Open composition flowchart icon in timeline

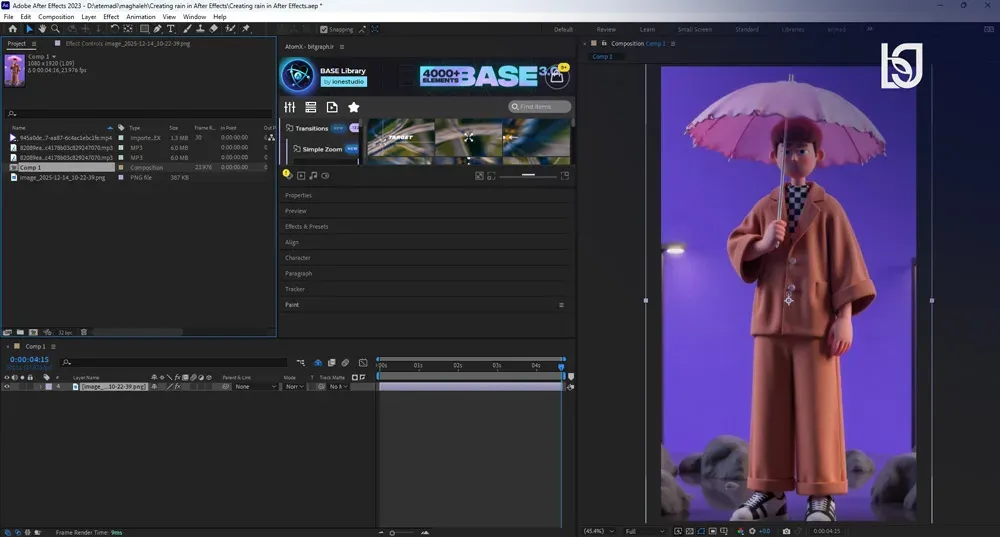click(x=300, y=363)
